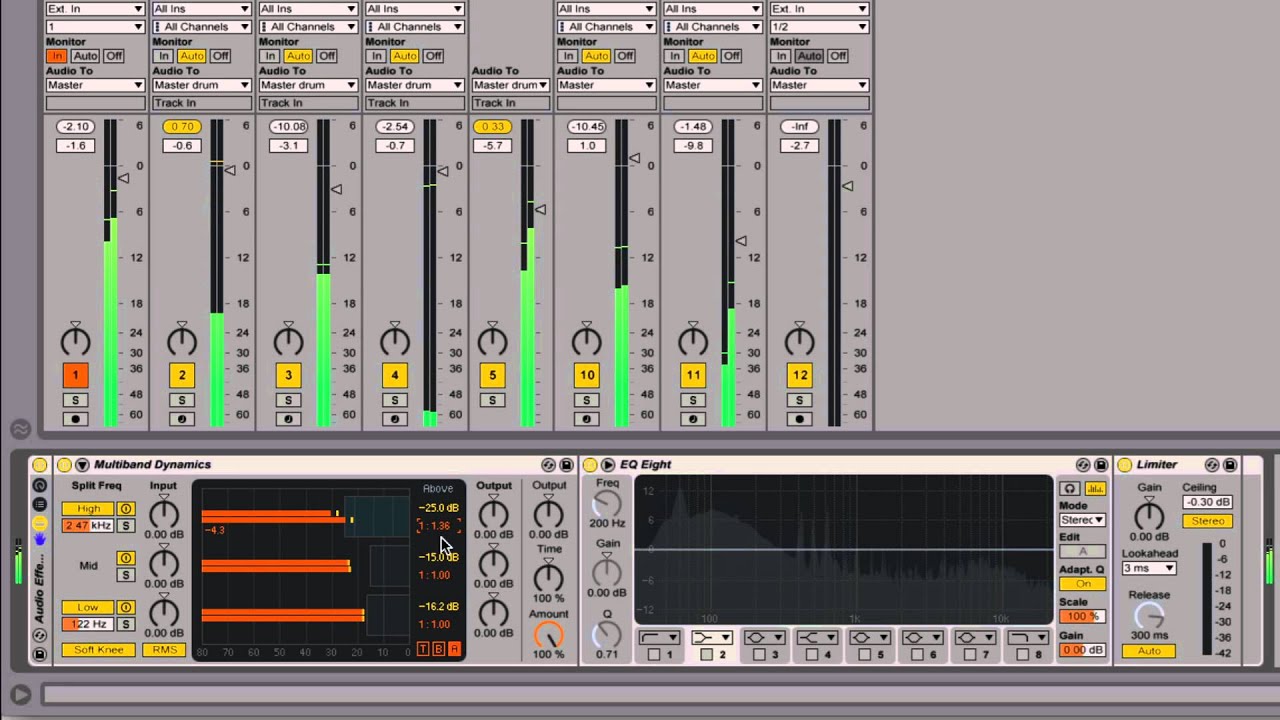
Task: Click EQ Eight Scale 100 % field
Action: [1082, 616]
